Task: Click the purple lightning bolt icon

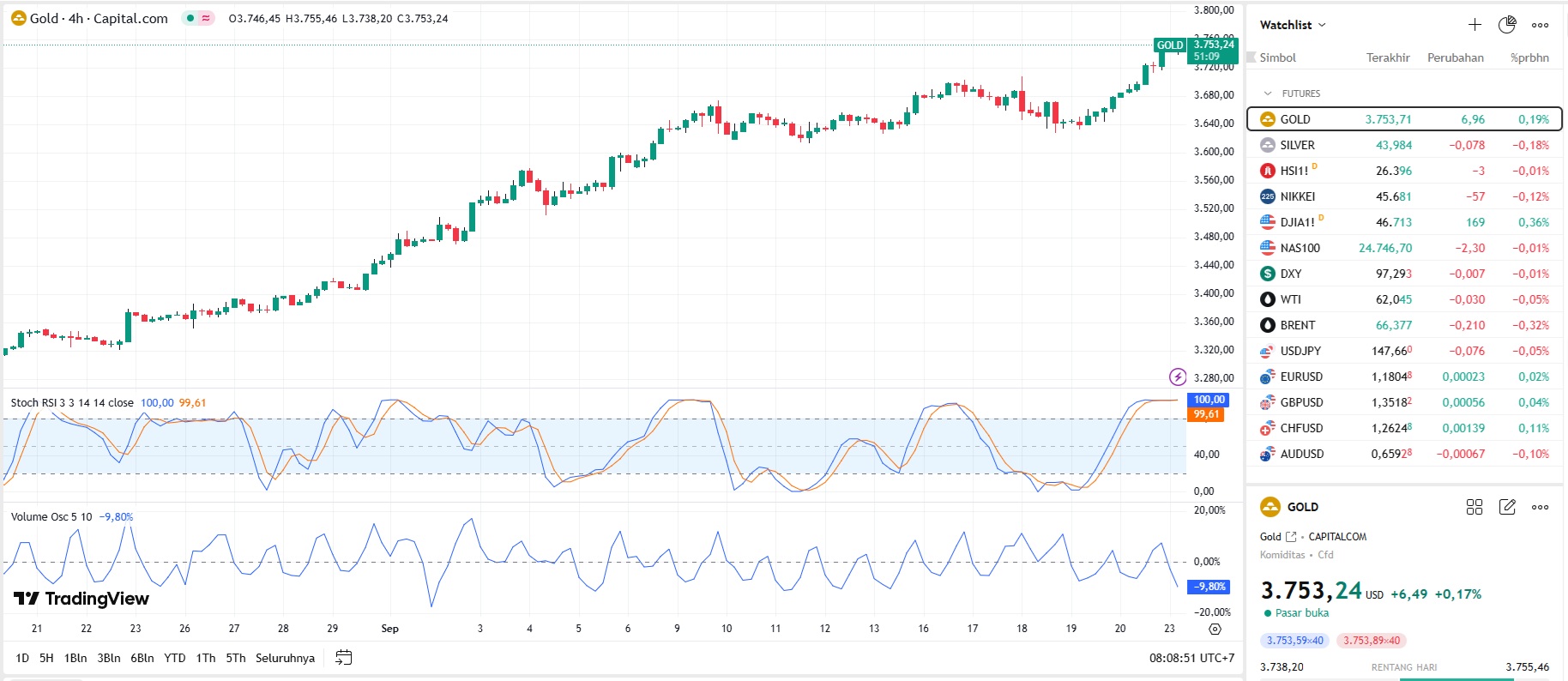Action: click(x=1178, y=377)
